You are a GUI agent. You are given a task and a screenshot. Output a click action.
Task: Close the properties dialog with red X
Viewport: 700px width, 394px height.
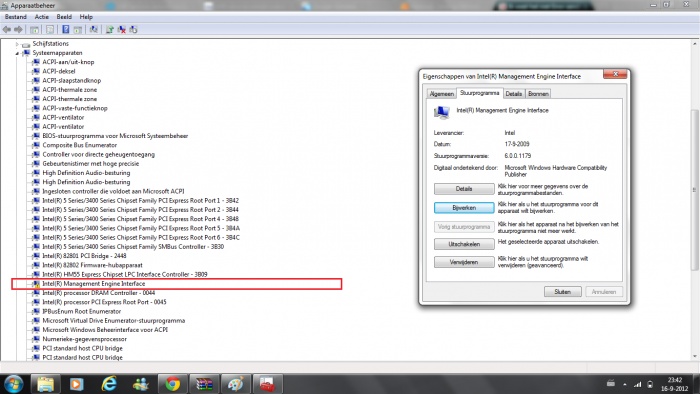[615, 74]
